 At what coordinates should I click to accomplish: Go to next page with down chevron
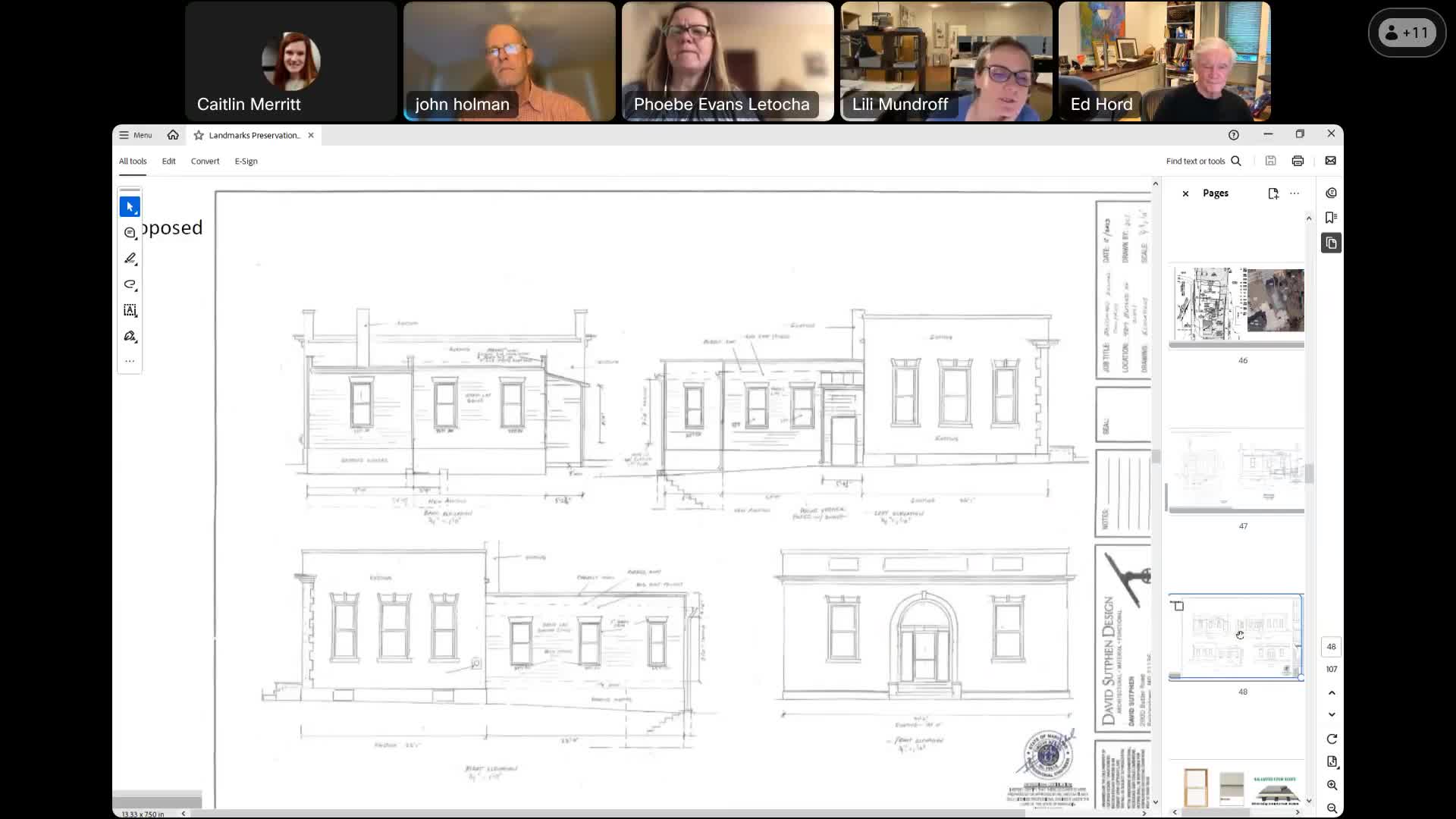pyautogui.click(x=1332, y=714)
